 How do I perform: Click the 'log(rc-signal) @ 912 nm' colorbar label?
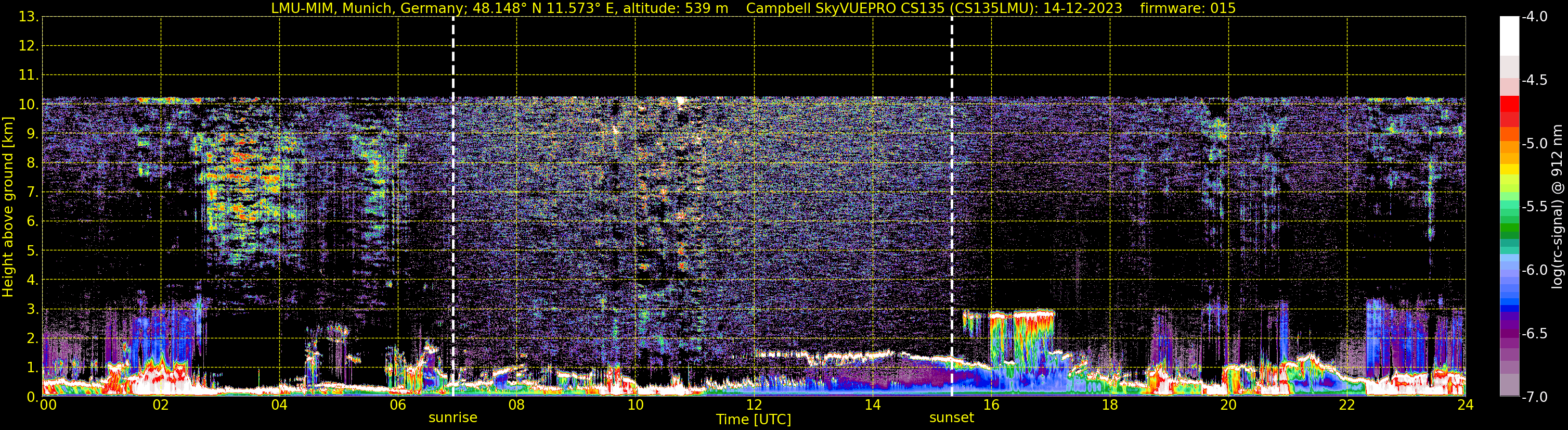(1557, 207)
